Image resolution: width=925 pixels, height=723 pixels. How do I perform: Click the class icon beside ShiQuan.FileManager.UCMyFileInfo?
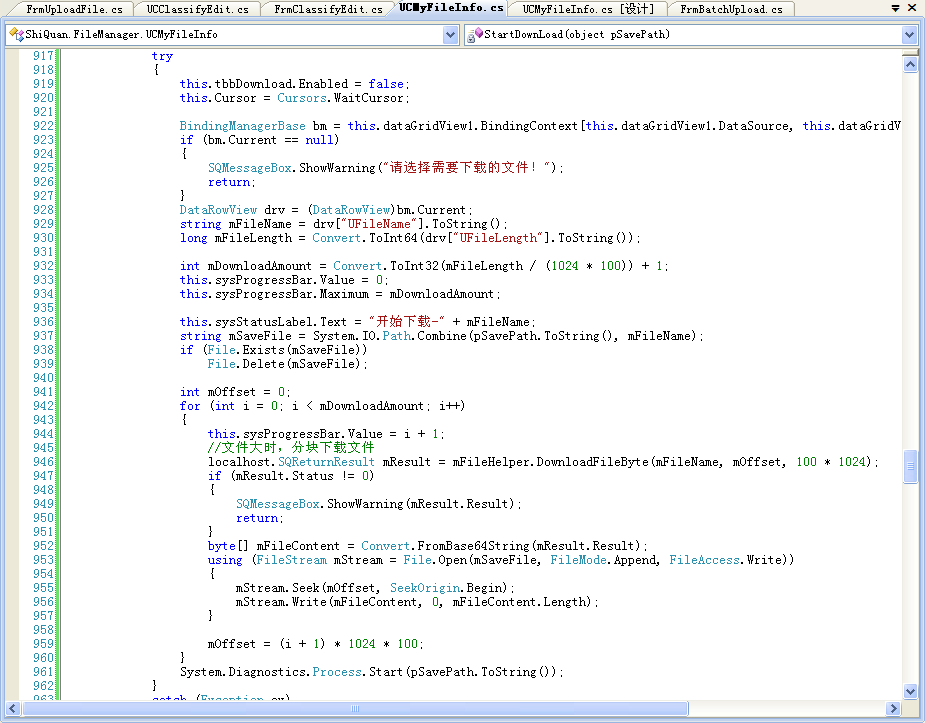pyautogui.click(x=16, y=34)
